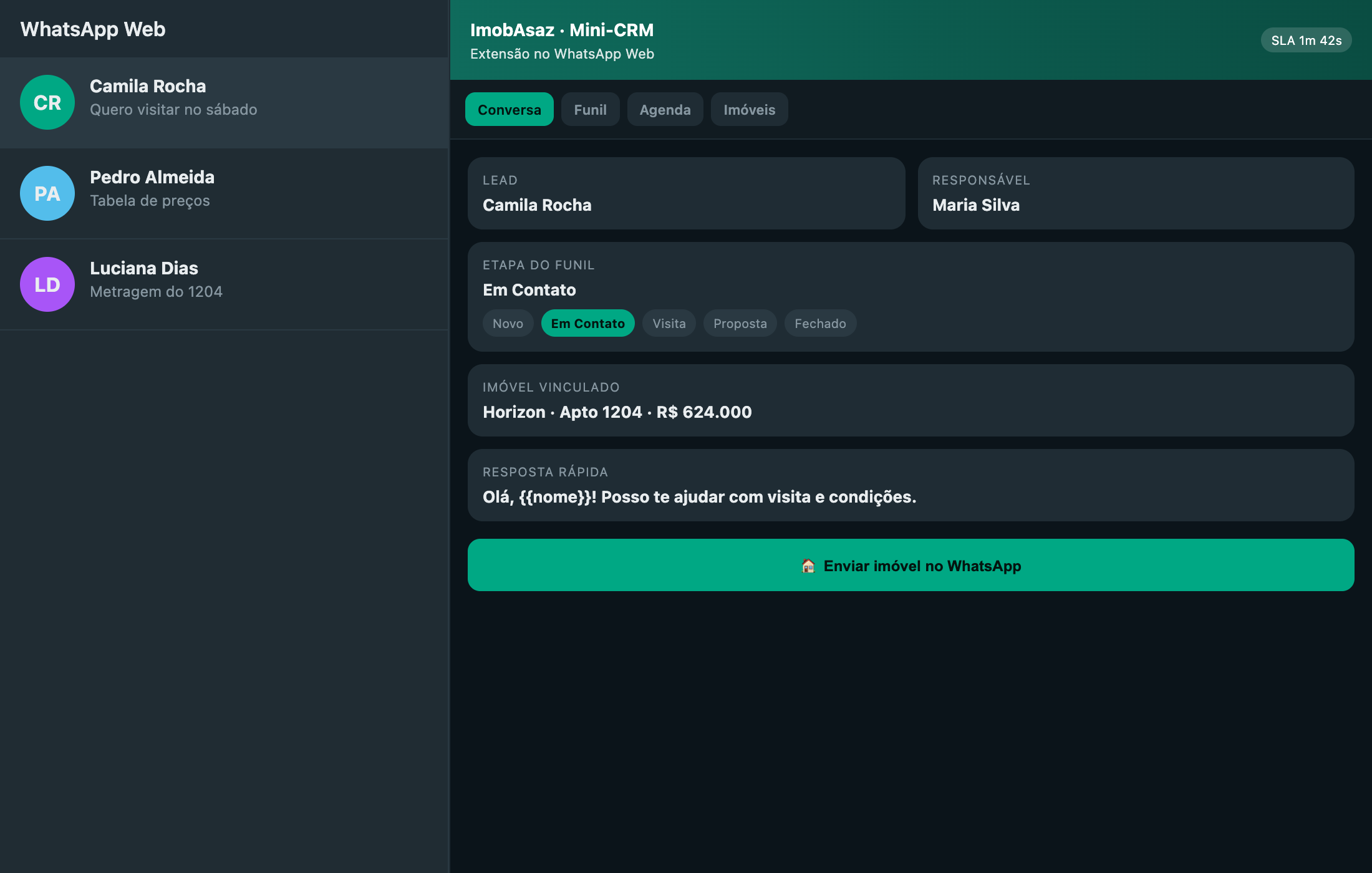Mark the lead as Fechado
Viewport: 1372px width, 873px height.
click(820, 323)
